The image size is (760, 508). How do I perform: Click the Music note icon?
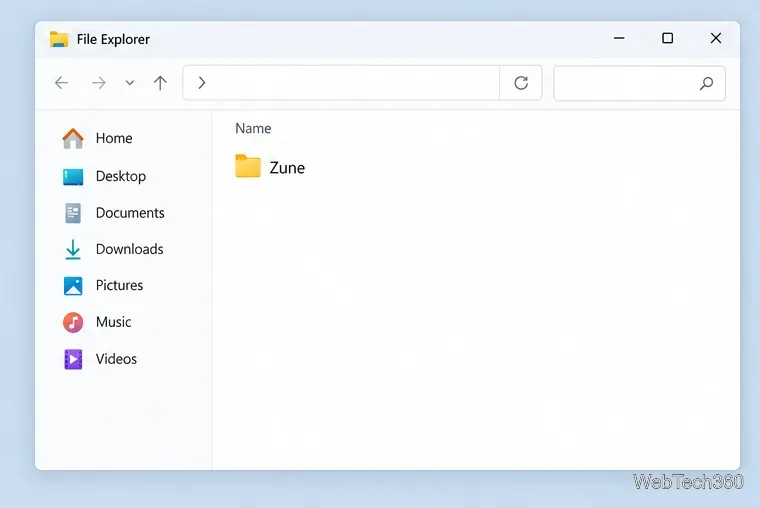[73, 322]
